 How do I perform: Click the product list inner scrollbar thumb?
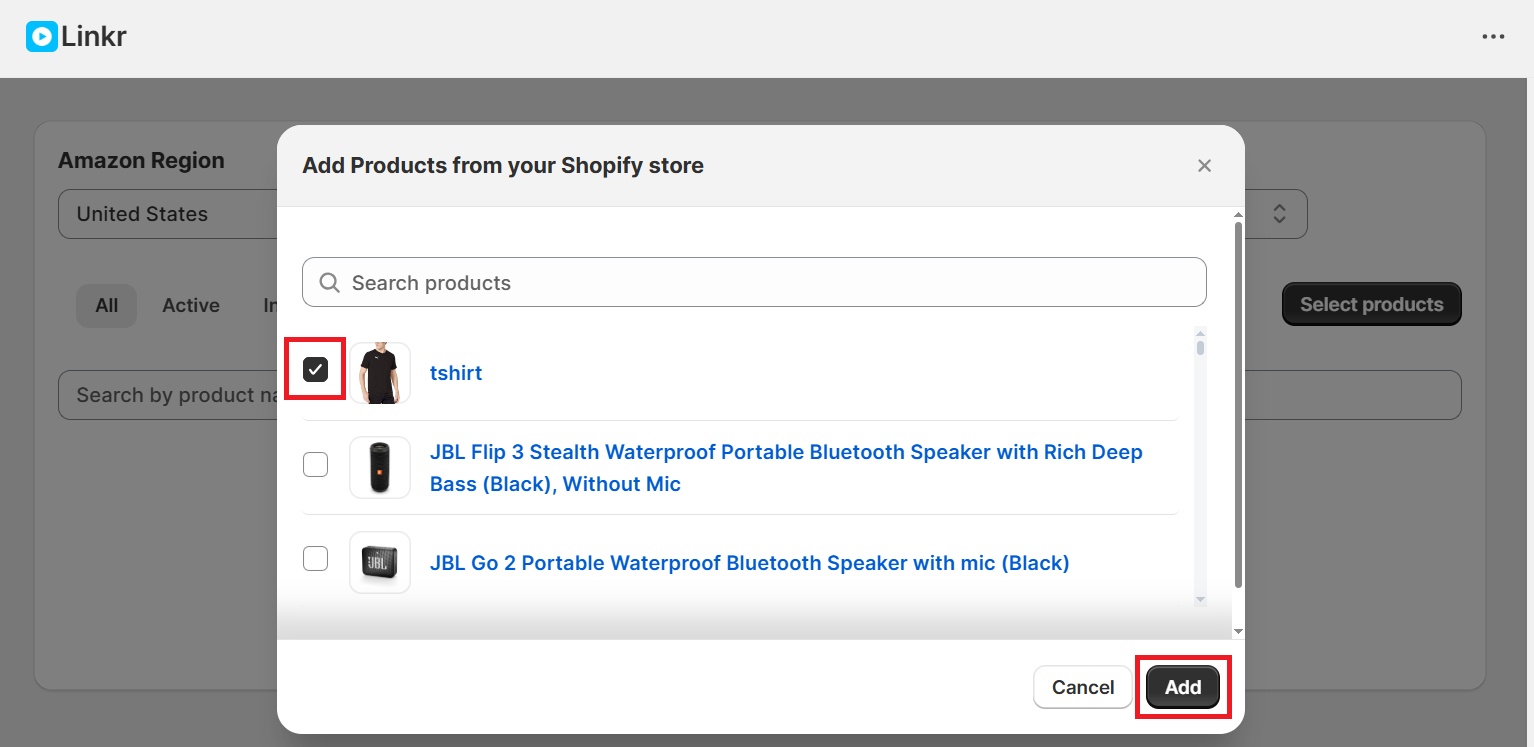tap(1200, 348)
